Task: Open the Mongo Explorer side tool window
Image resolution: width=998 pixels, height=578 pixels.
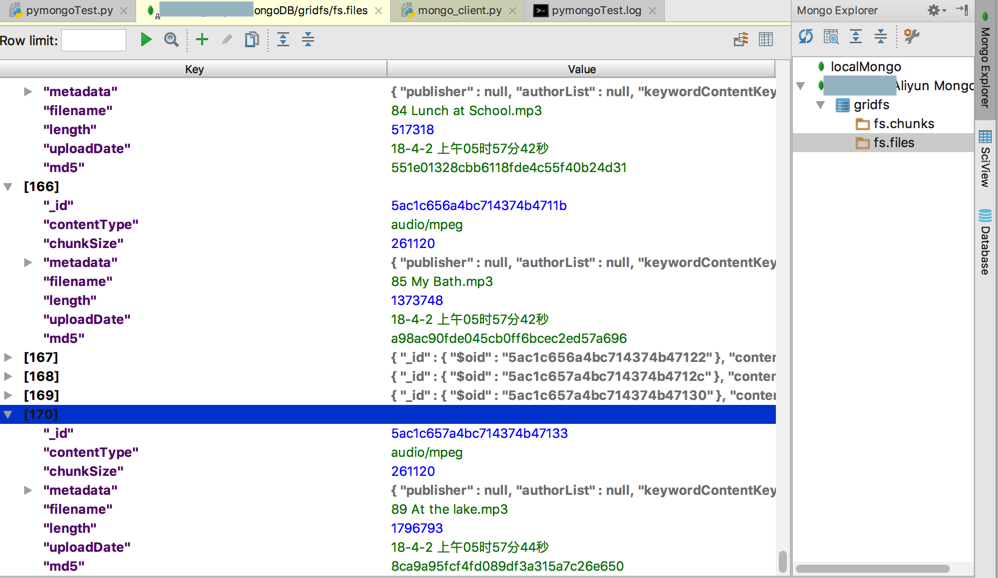Action: [x=985, y=60]
